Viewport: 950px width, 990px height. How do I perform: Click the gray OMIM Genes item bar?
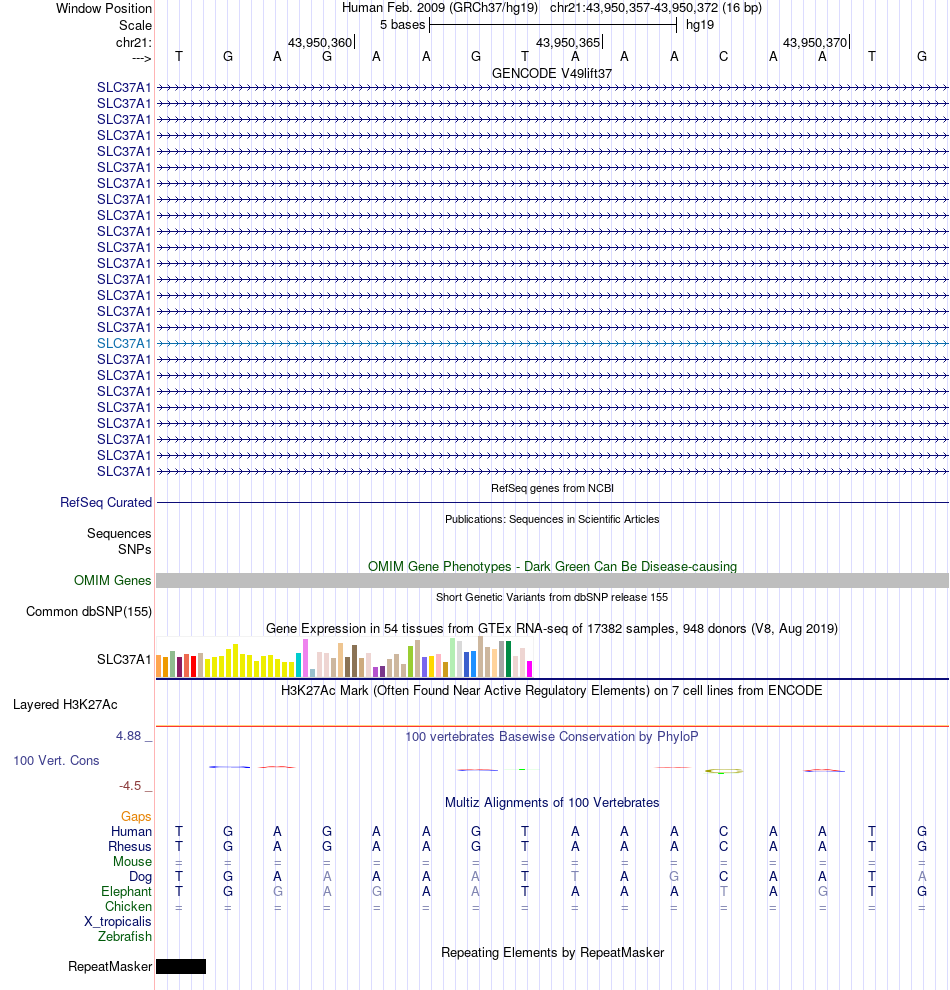pos(552,580)
